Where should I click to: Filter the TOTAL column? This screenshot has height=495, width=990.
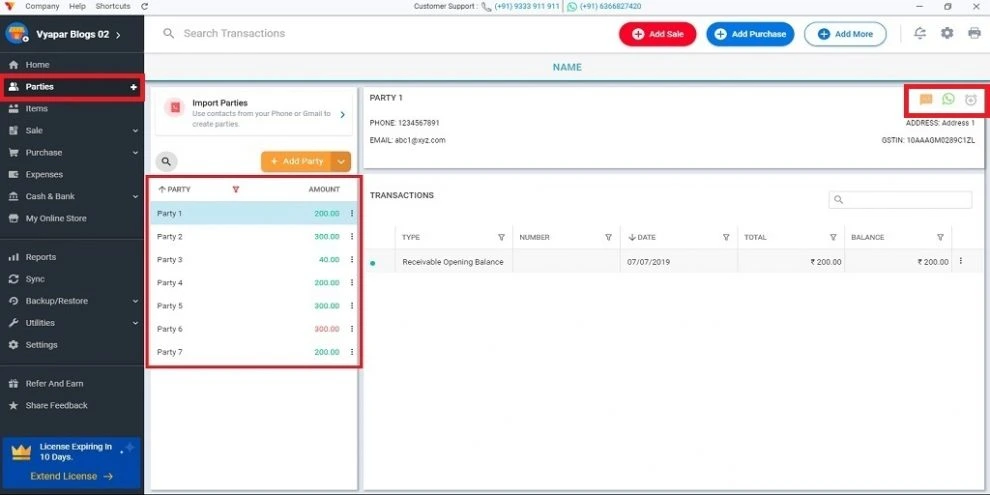[x=833, y=237]
